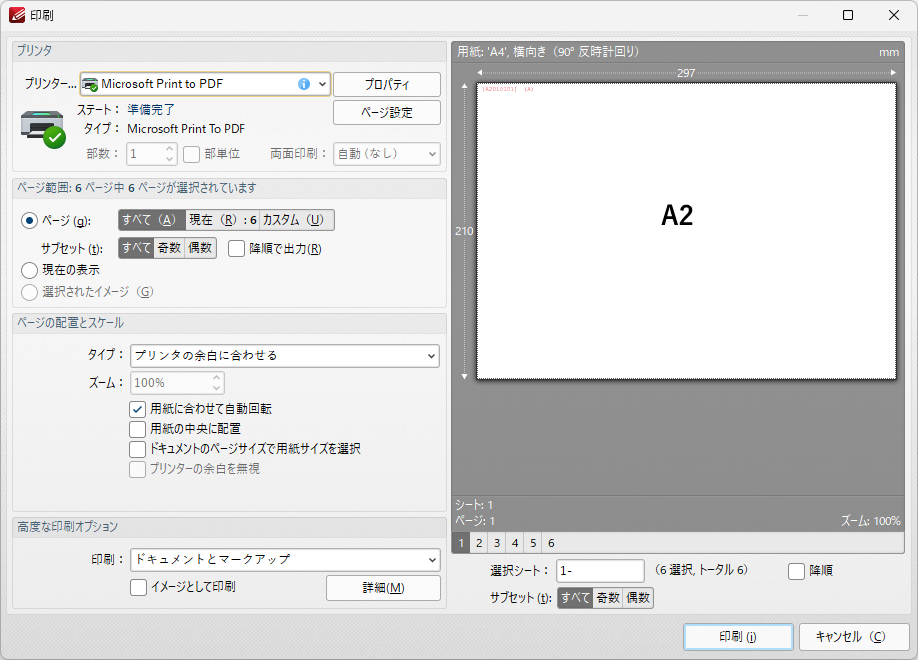
Task: Enable 用紙の中央に配置 checkbox
Action: (x=138, y=429)
